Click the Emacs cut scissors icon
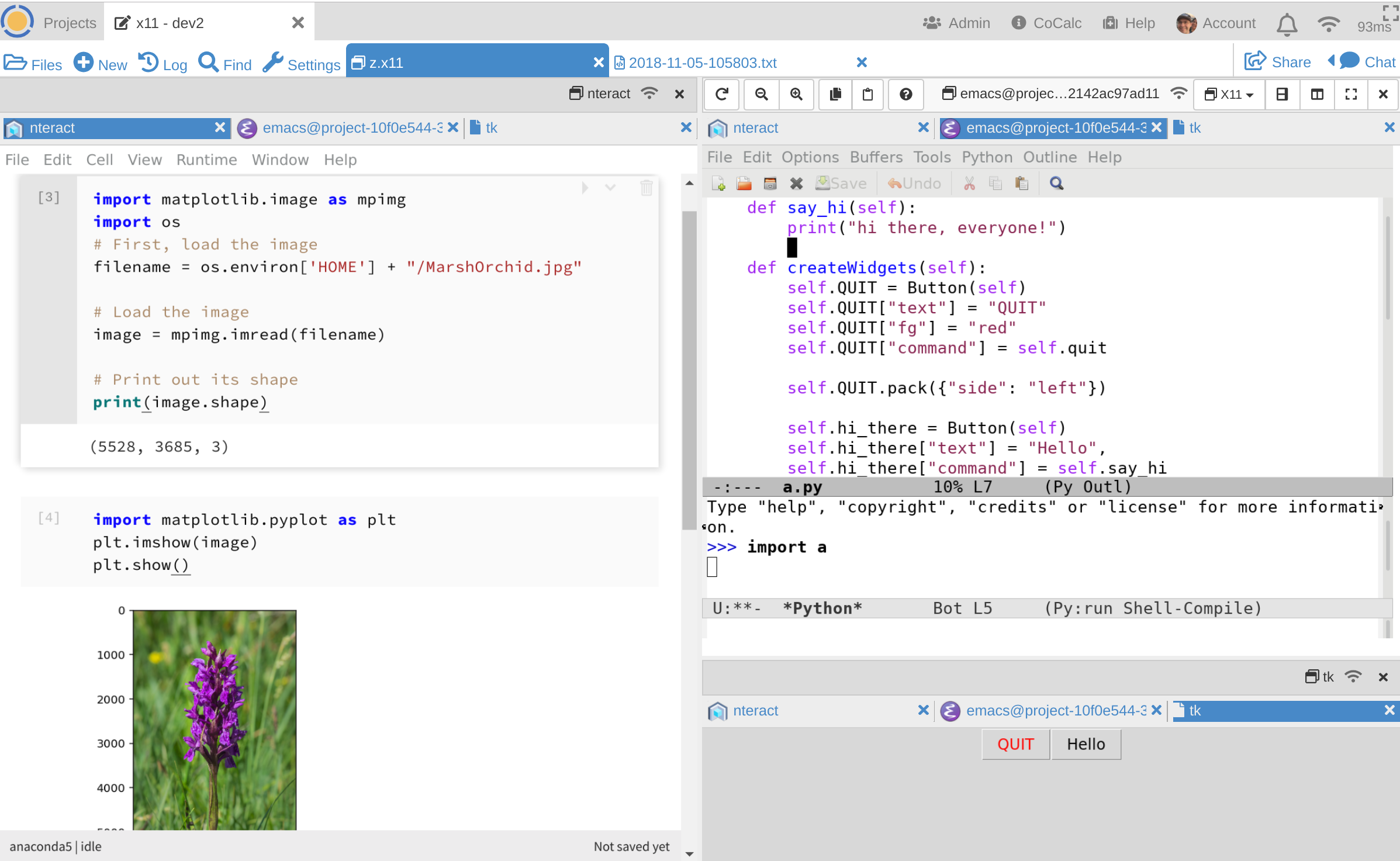Screen dimensions: 1400x861 (969, 184)
